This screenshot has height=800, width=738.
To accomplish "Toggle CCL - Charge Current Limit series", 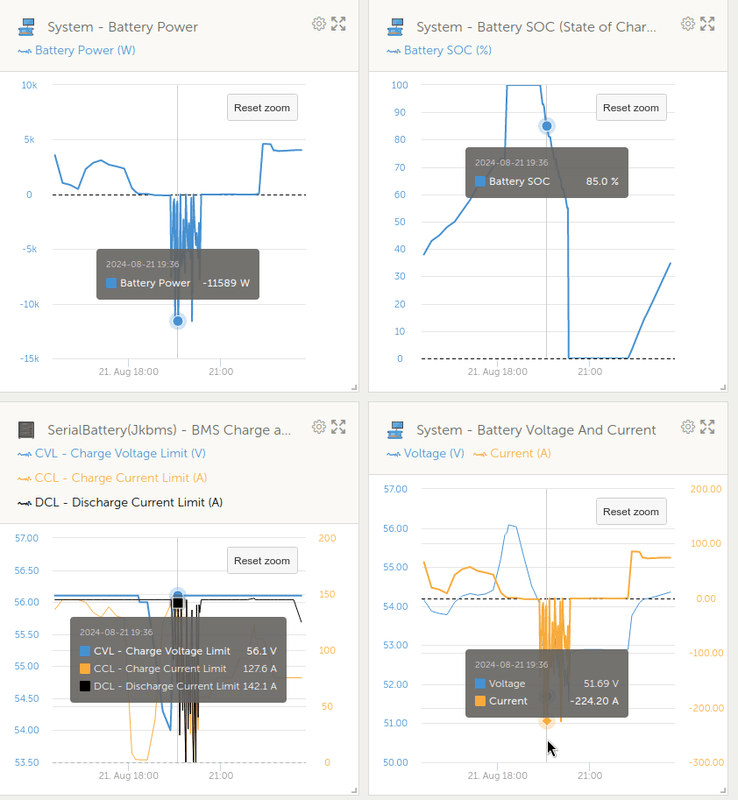I will point(121,478).
